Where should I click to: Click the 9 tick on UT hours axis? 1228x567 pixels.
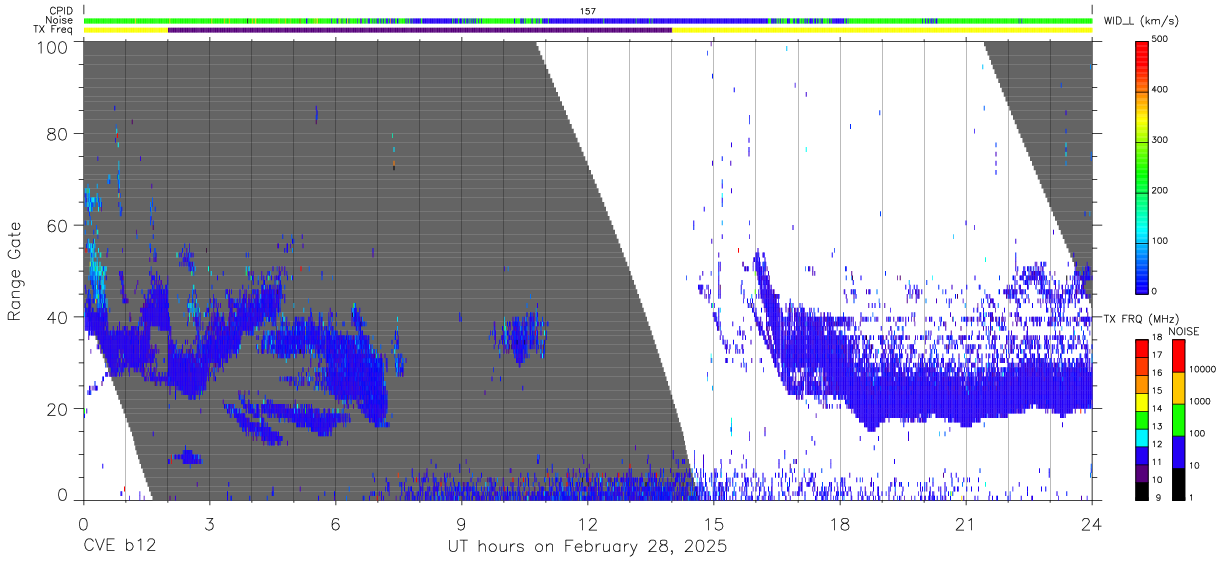tap(462, 524)
